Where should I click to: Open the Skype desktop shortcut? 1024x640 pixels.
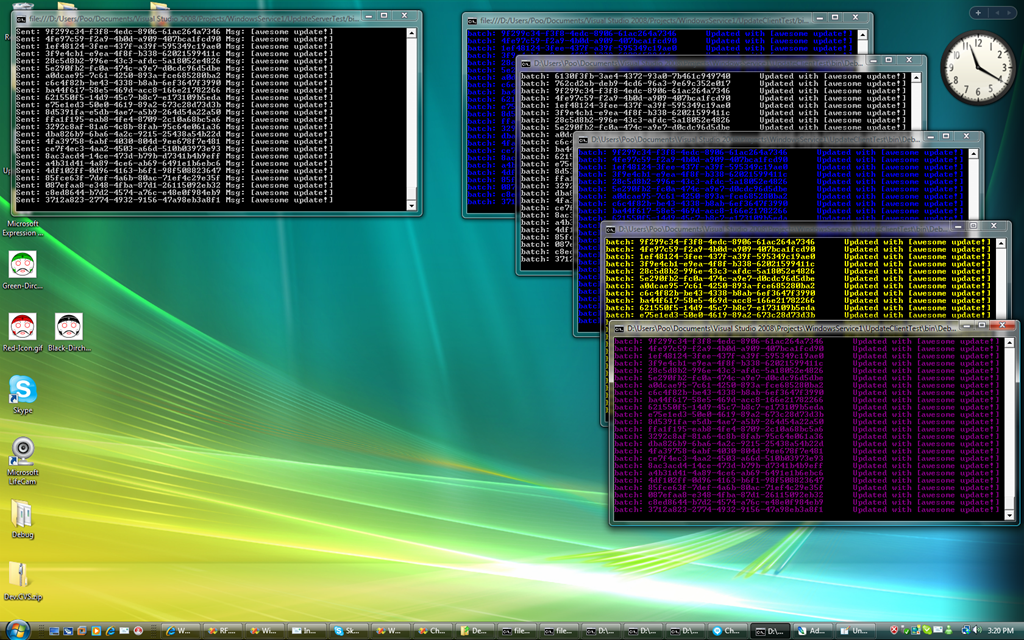click(x=22, y=391)
